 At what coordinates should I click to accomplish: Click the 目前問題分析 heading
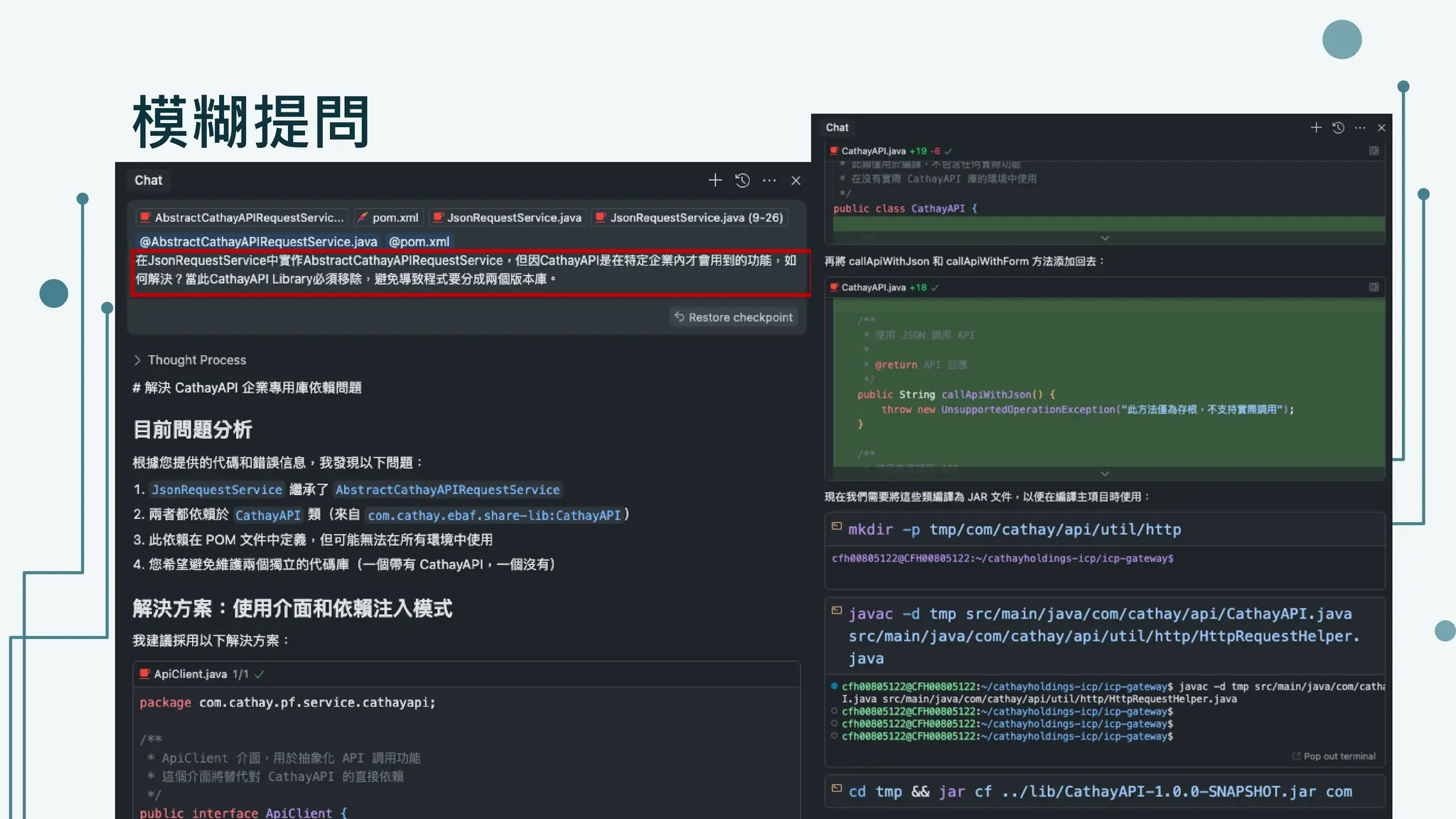(193, 429)
